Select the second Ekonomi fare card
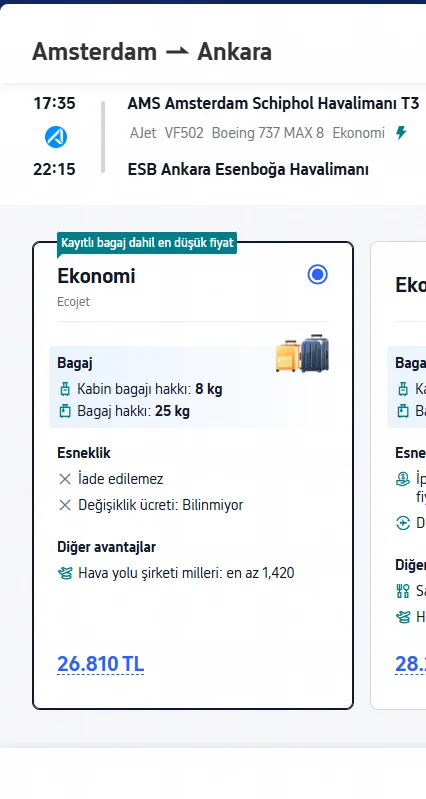The width and height of the screenshot is (426, 799). pyautogui.click(x=398, y=475)
